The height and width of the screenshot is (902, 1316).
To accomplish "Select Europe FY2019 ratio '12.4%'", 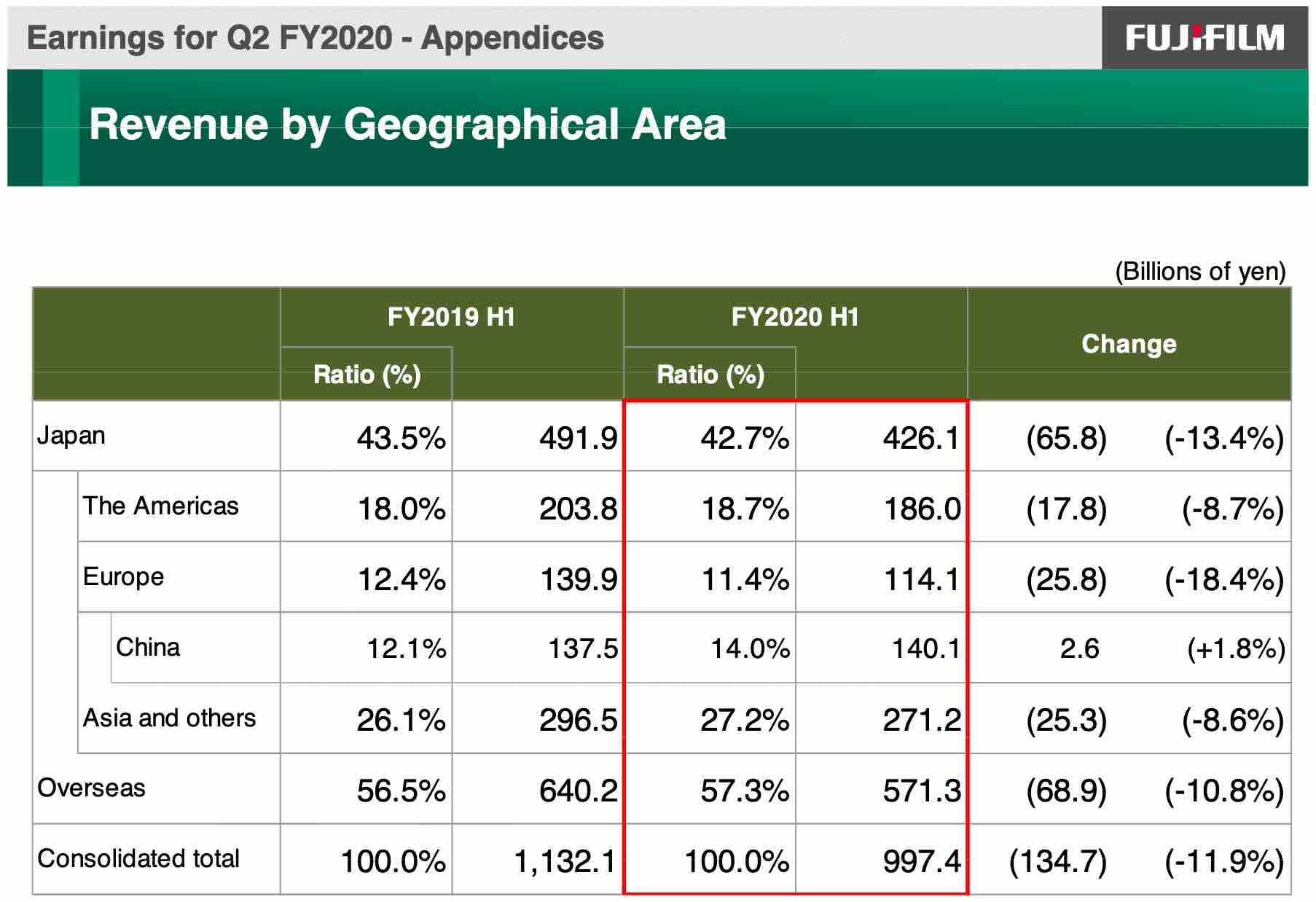I will click(402, 579).
